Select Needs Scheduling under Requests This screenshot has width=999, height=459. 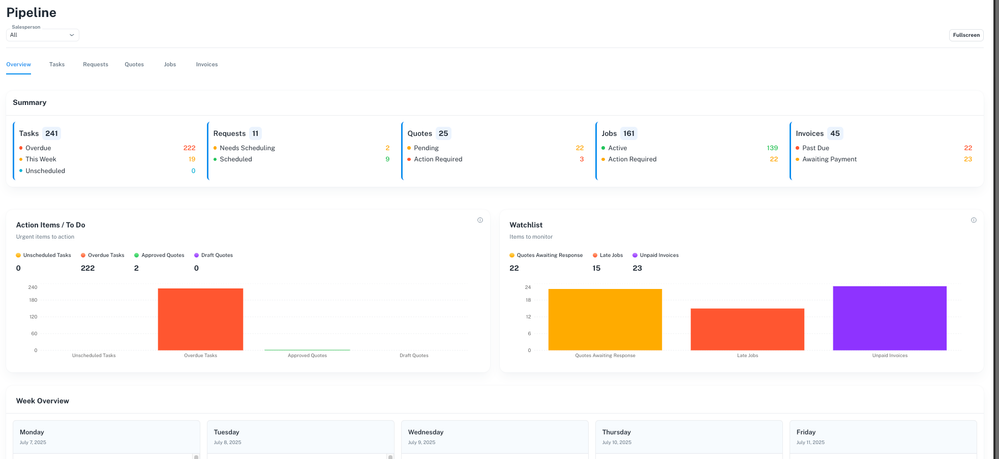pyautogui.click(x=247, y=148)
